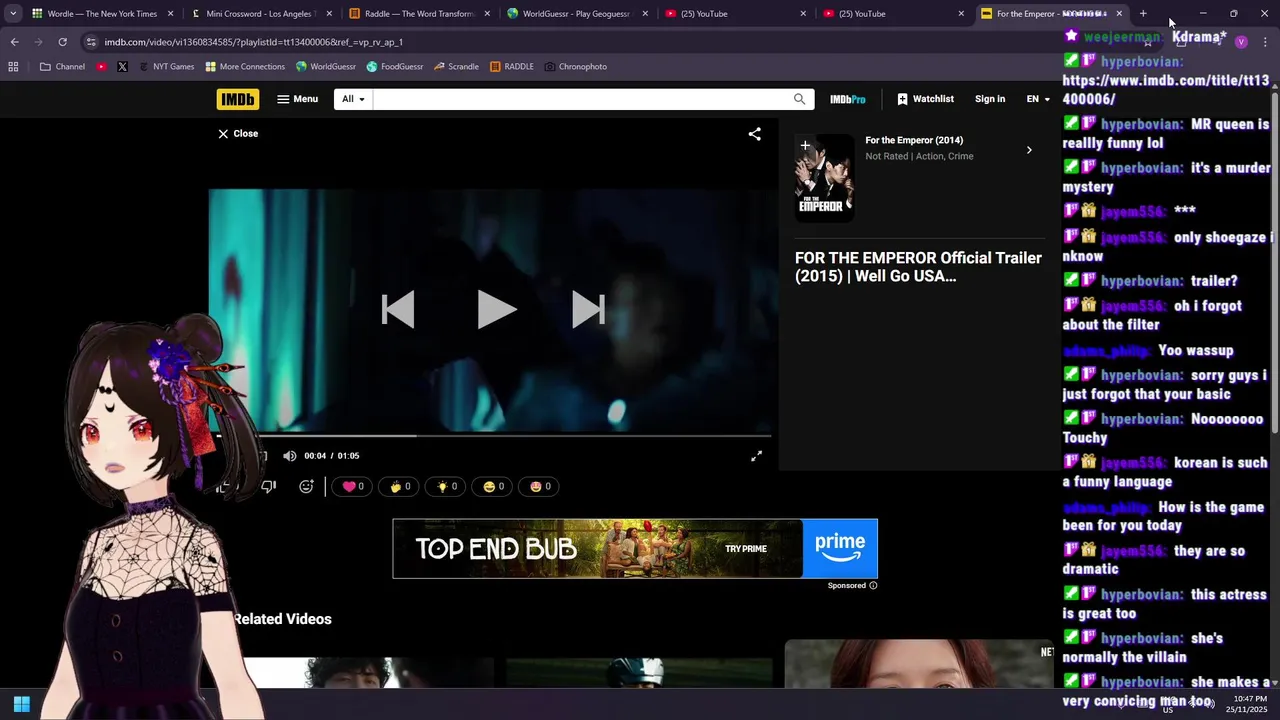This screenshot has height=720, width=1280.
Task: Open the IMDbPro link
Action: (848, 99)
